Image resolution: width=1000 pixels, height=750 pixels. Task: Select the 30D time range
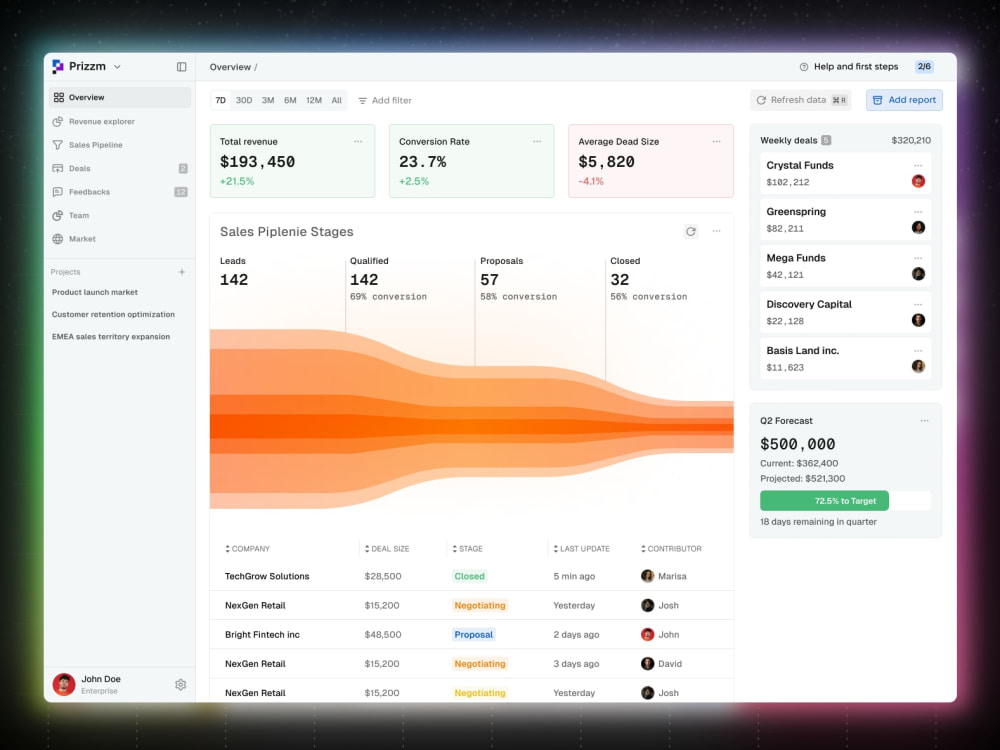[244, 100]
